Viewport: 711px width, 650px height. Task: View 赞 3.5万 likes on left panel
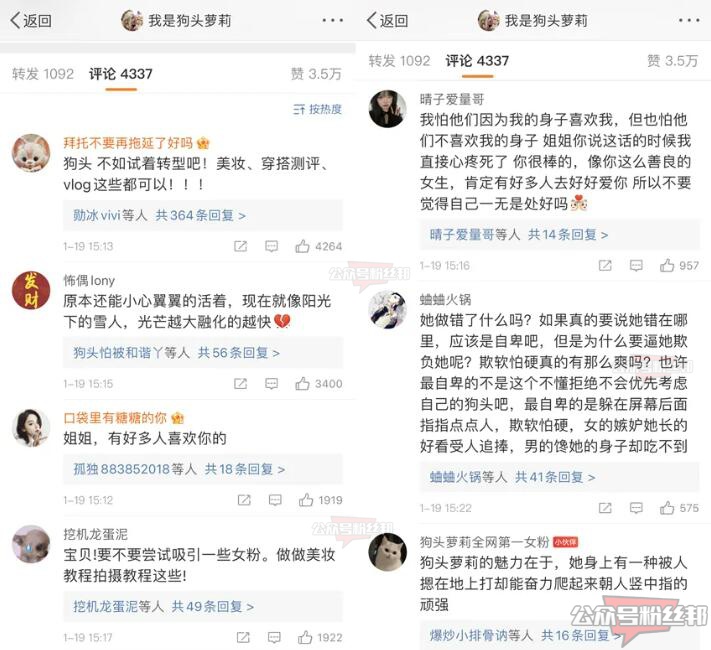pyautogui.click(x=316, y=73)
